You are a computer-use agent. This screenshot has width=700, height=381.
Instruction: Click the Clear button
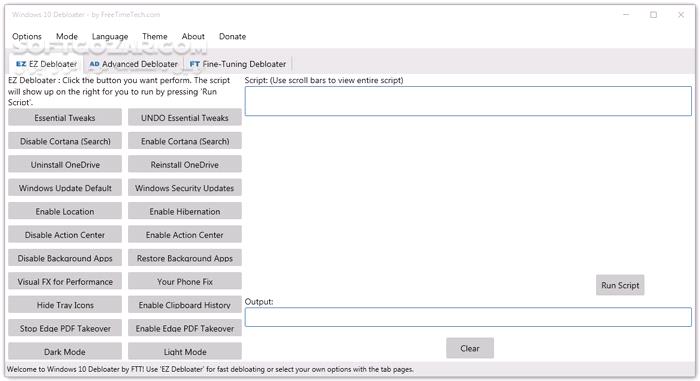click(x=470, y=348)
